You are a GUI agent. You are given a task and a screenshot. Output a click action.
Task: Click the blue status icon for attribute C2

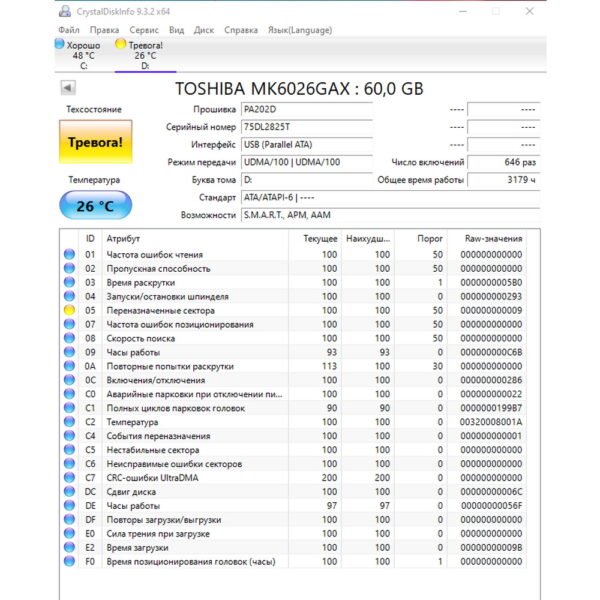coord(69,422)
